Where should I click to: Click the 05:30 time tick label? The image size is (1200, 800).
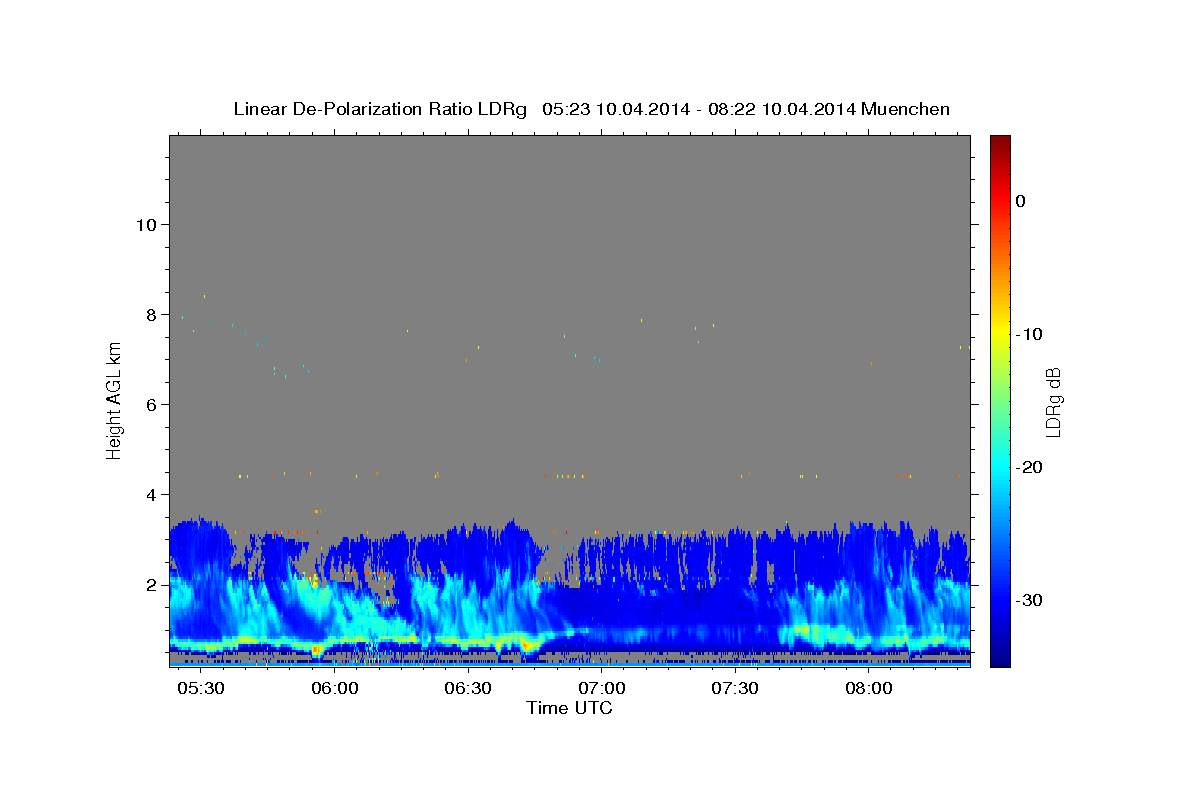coord(201,689)
